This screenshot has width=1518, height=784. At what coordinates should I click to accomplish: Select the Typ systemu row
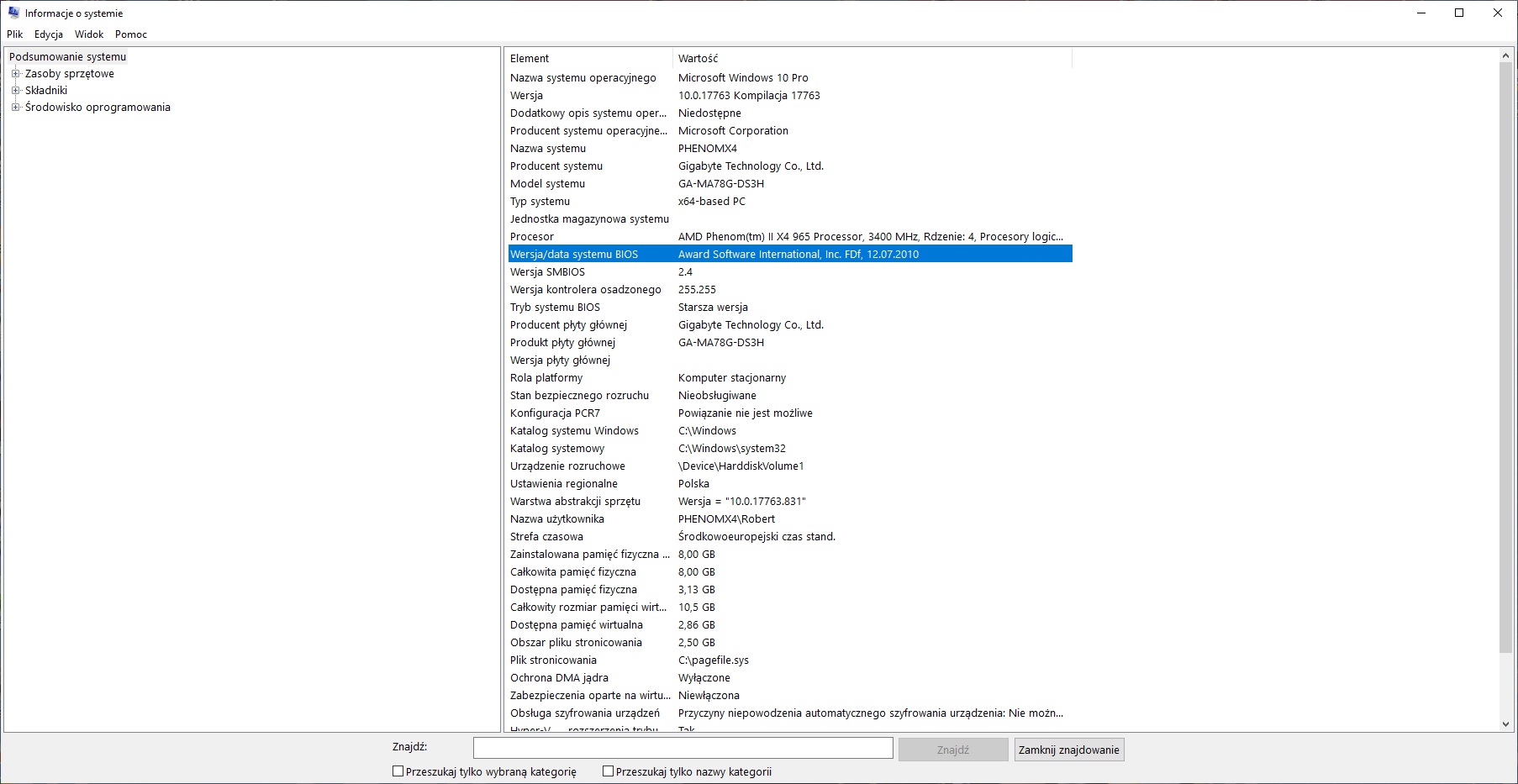point(790,202)
